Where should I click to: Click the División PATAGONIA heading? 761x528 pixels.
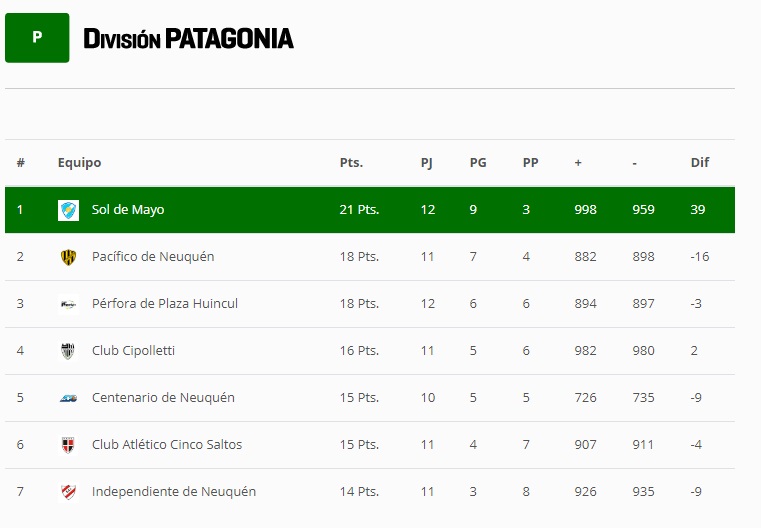coord(188,39)
